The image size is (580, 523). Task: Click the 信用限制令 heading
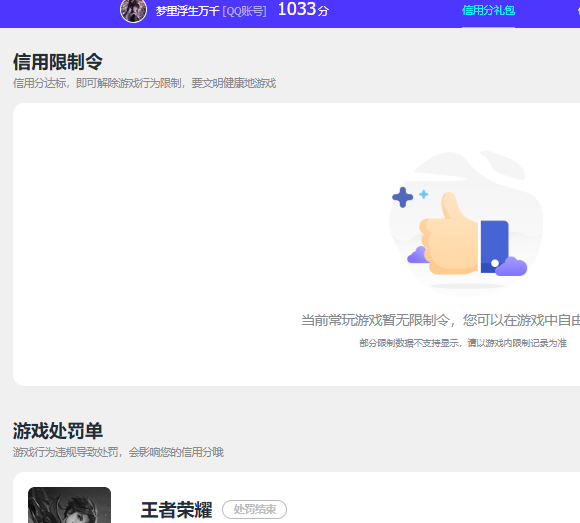point(58,61)
